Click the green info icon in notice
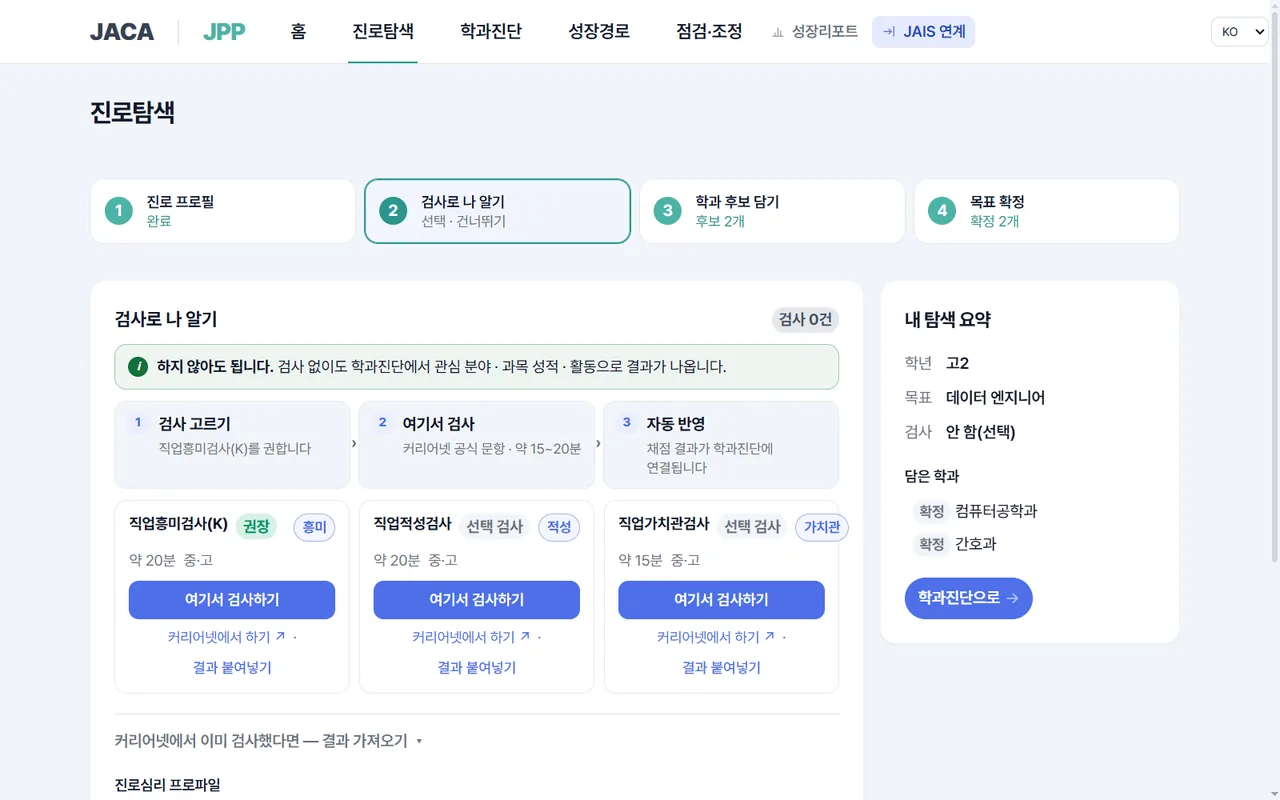The height and width of the screenshot is (800, 1280). click(x=138, y=367)
